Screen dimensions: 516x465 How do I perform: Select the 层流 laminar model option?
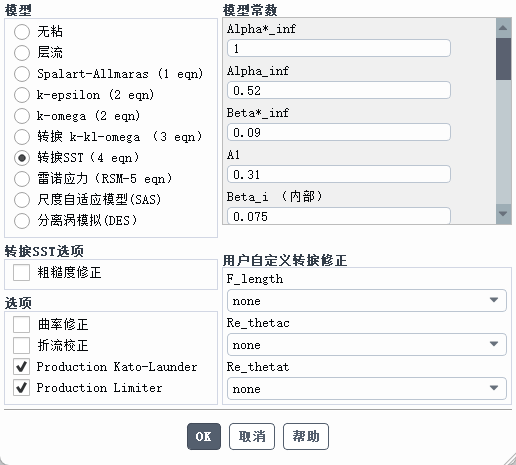coord(22,53)
